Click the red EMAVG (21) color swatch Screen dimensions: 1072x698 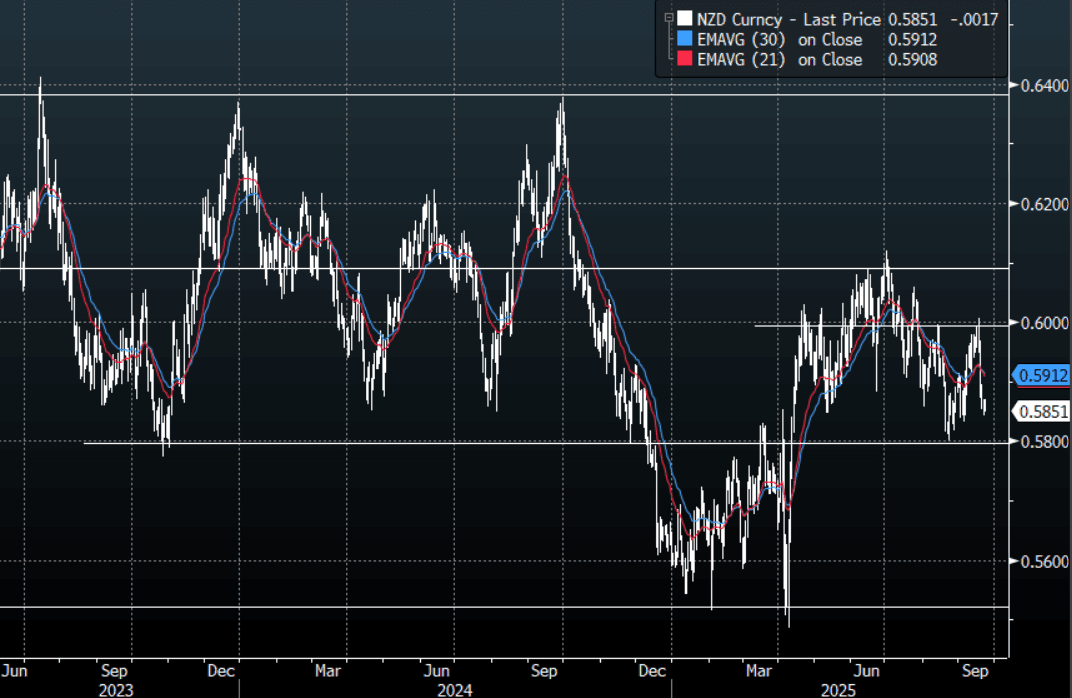pyautogui.click(x=684, y=60)
